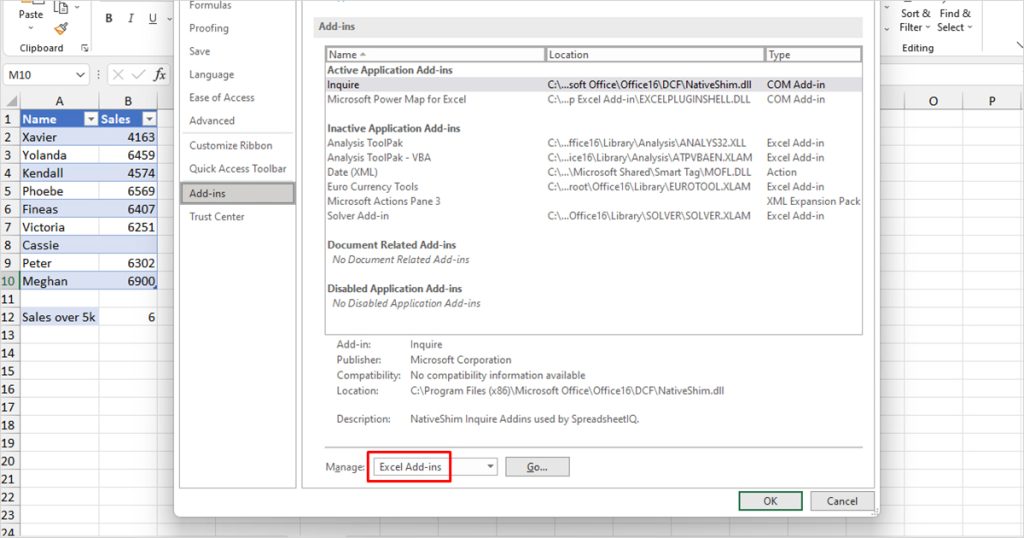
Task: Sort add-ins by the Type column header
Action: click(813, 55)
